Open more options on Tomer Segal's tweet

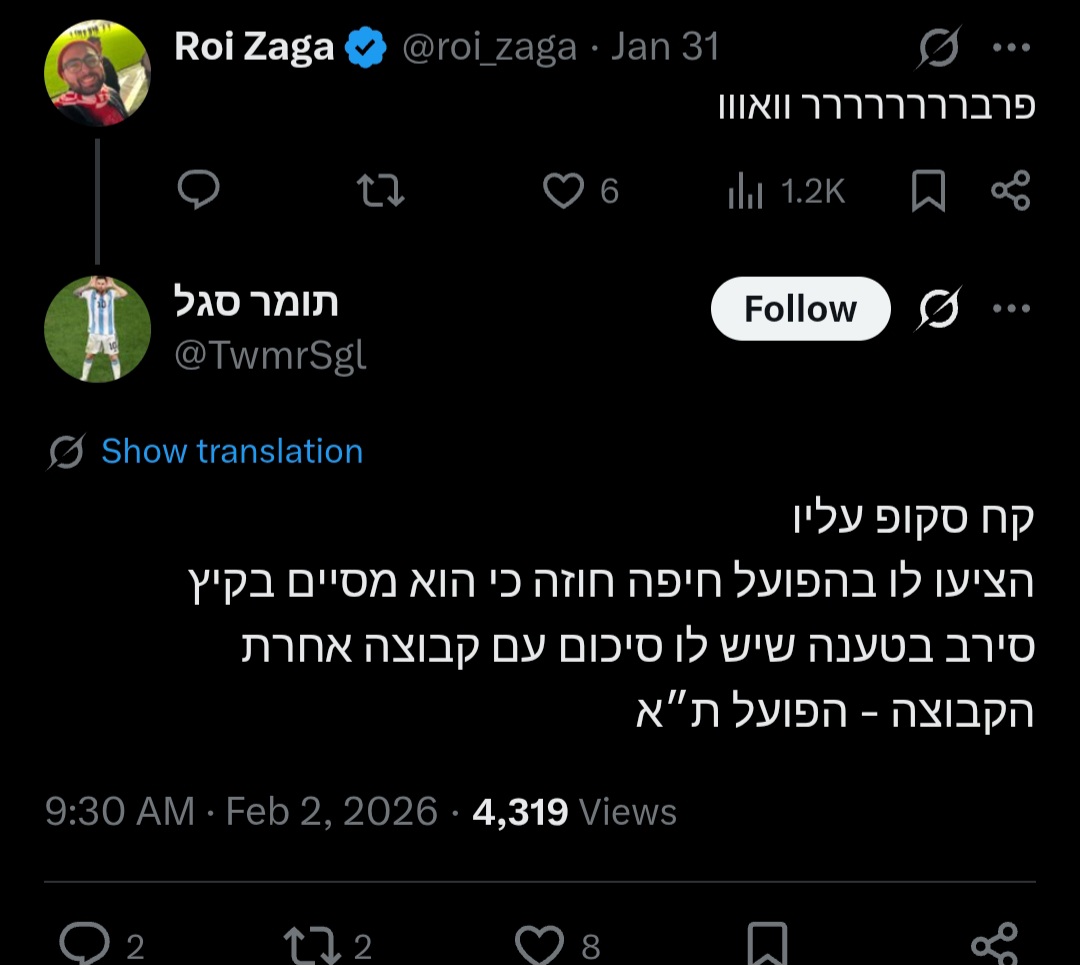(x=1012, y=308)
